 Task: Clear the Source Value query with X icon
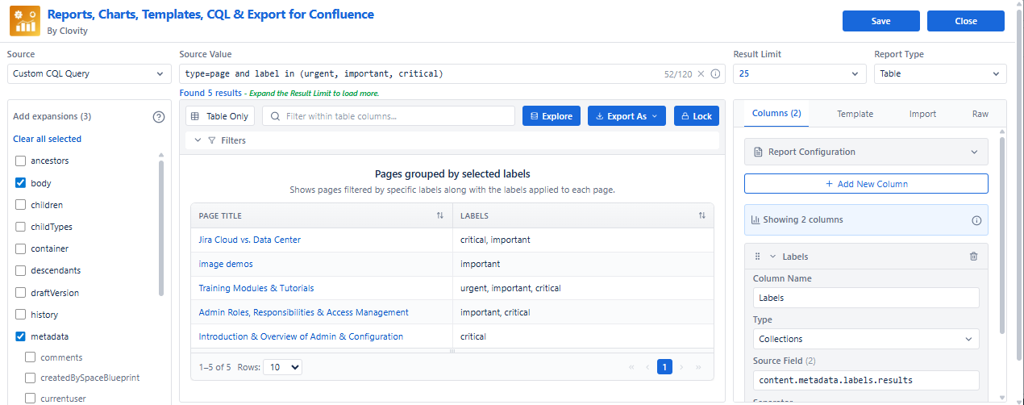701,74
